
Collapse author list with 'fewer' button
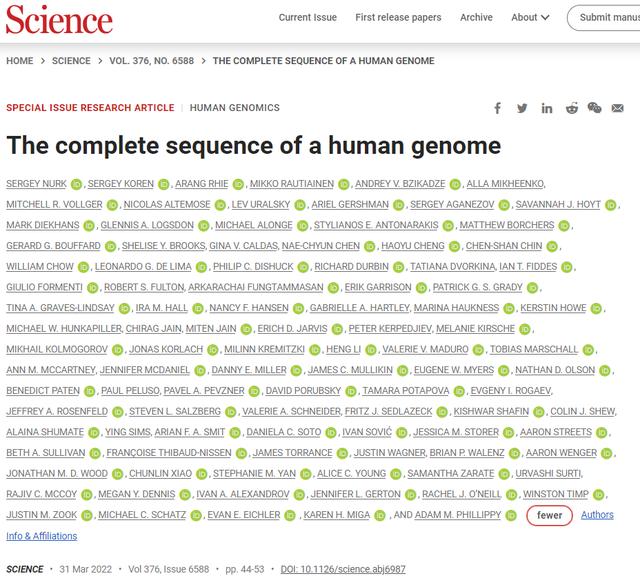click(550, 515)
